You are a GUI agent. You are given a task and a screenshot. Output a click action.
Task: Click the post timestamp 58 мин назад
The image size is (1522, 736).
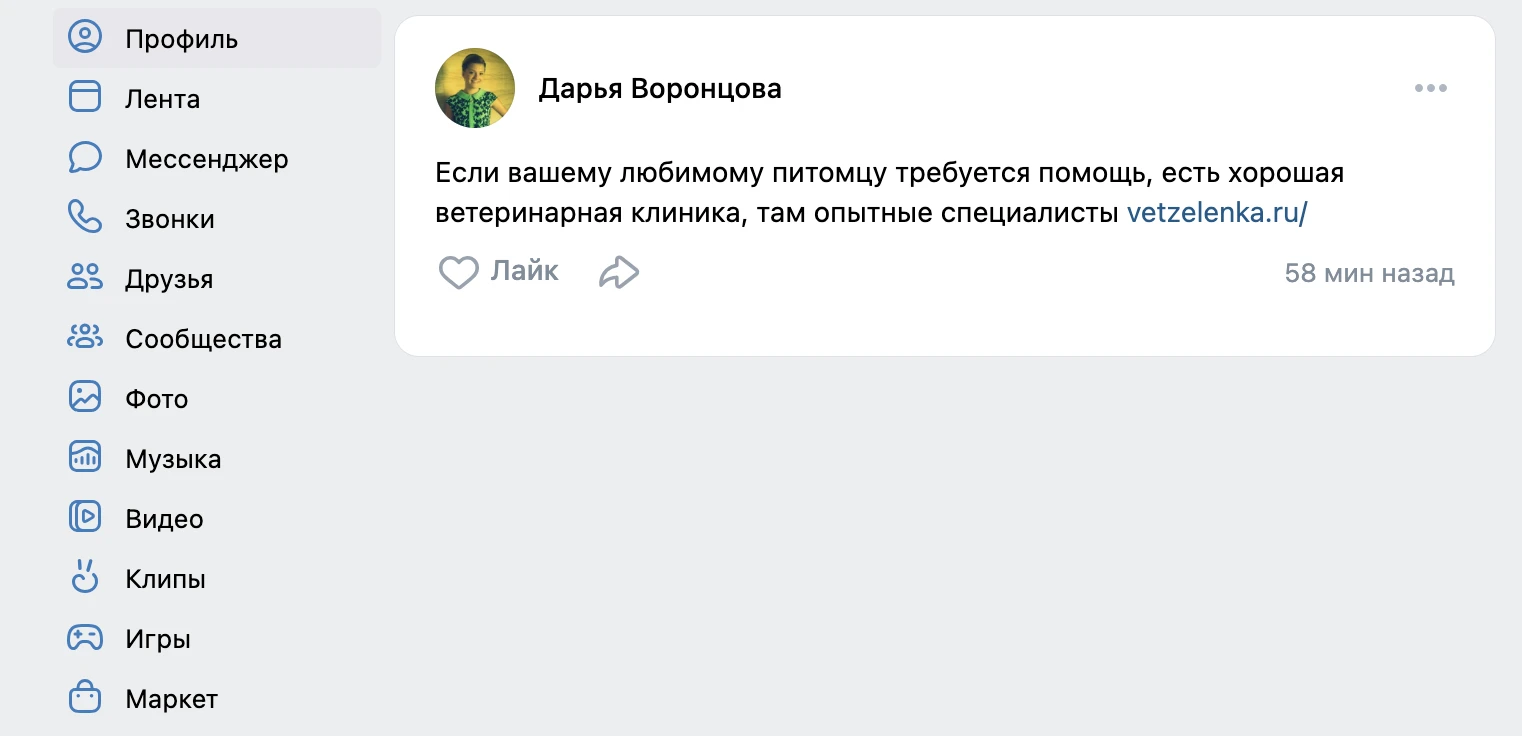point(1369,274)
